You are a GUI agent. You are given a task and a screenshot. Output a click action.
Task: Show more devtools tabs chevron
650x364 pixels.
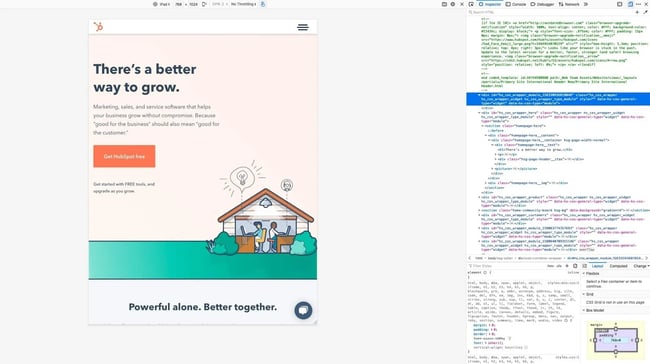pyautogui.click(x=586, y=4)
